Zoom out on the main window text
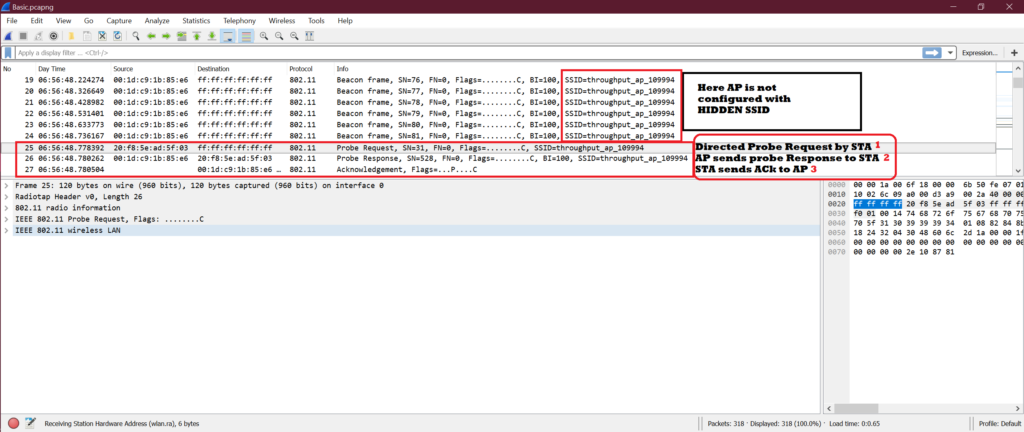Image resolution: width=1024 pixels, height=432 pixels. [x=279, y=36]
